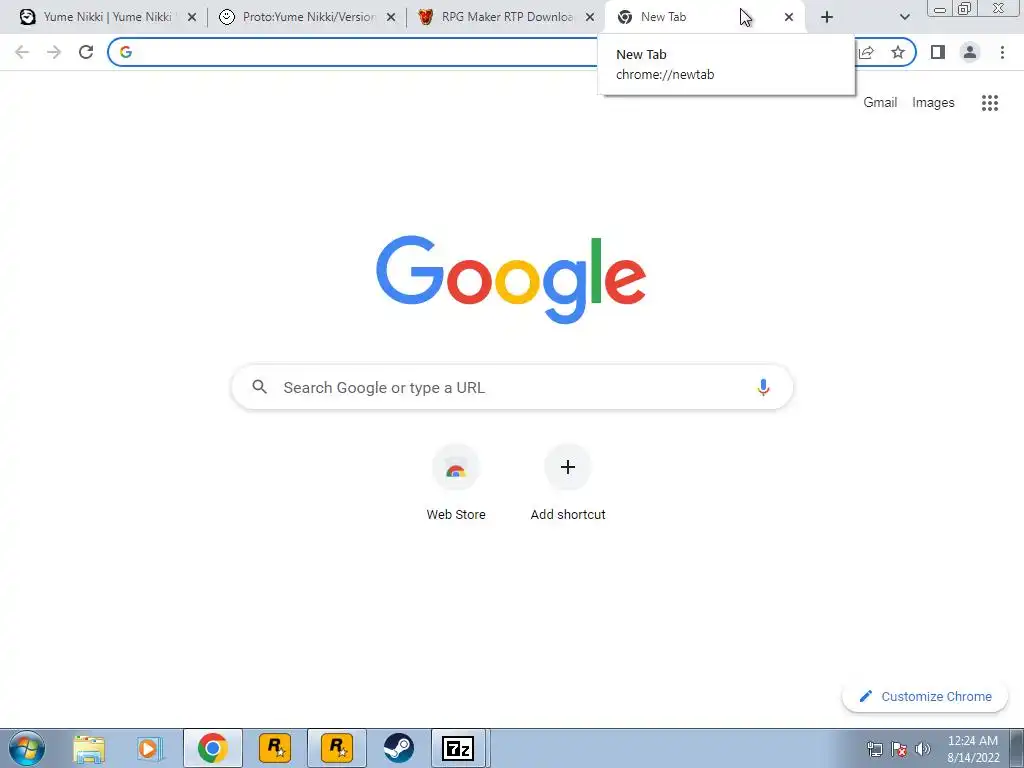Open the first Rockstar Games taskbar icon
1024x768 pixels.
click(x=275, y=748)
